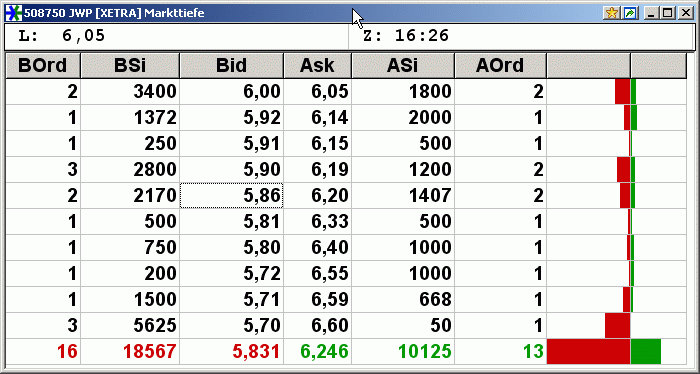700x374 pixels.
Task: Select ask price 6,59
Action: (317, 299)
